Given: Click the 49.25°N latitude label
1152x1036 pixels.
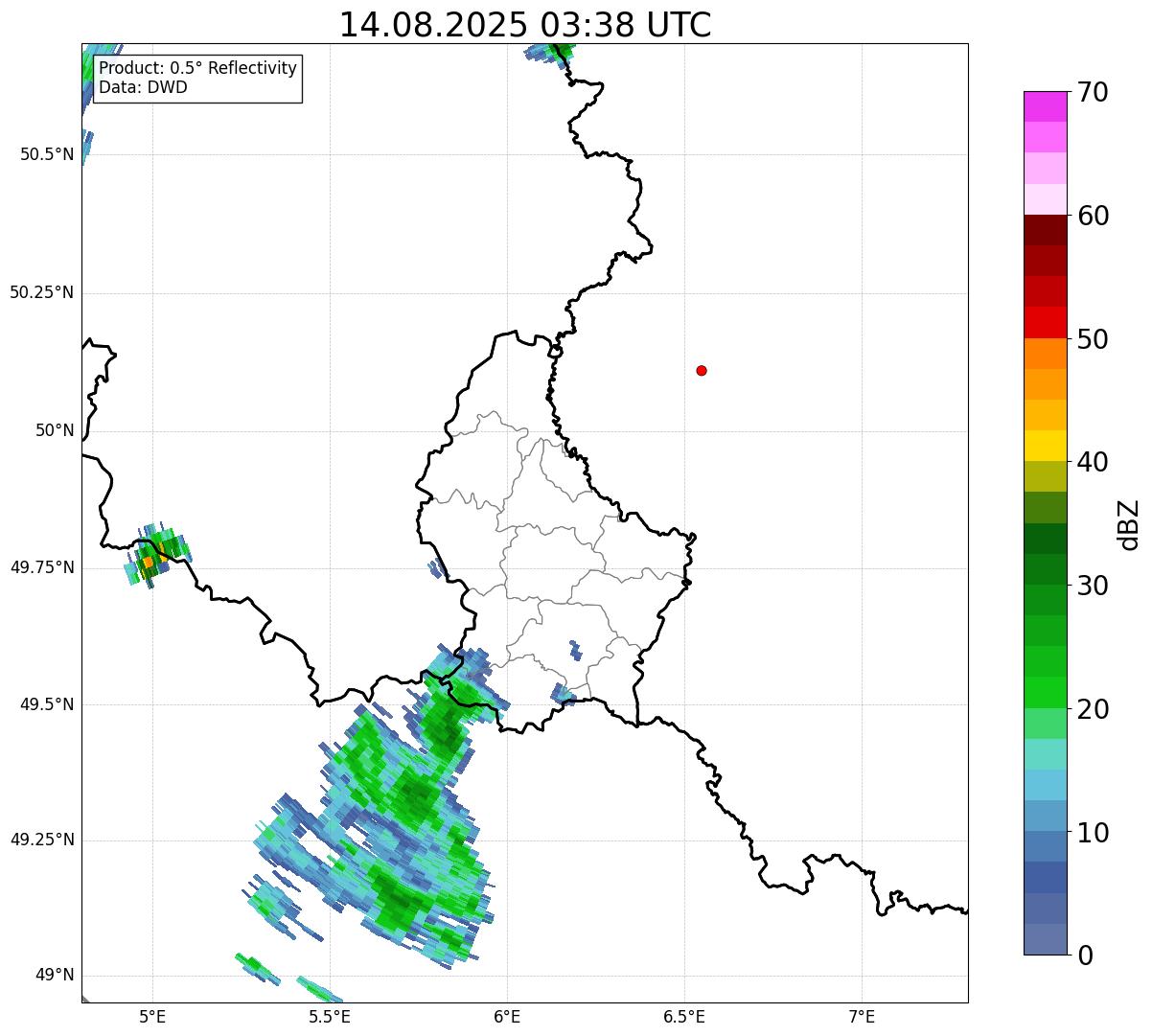Looking at the screenshot, I should (x=42, y=840).
